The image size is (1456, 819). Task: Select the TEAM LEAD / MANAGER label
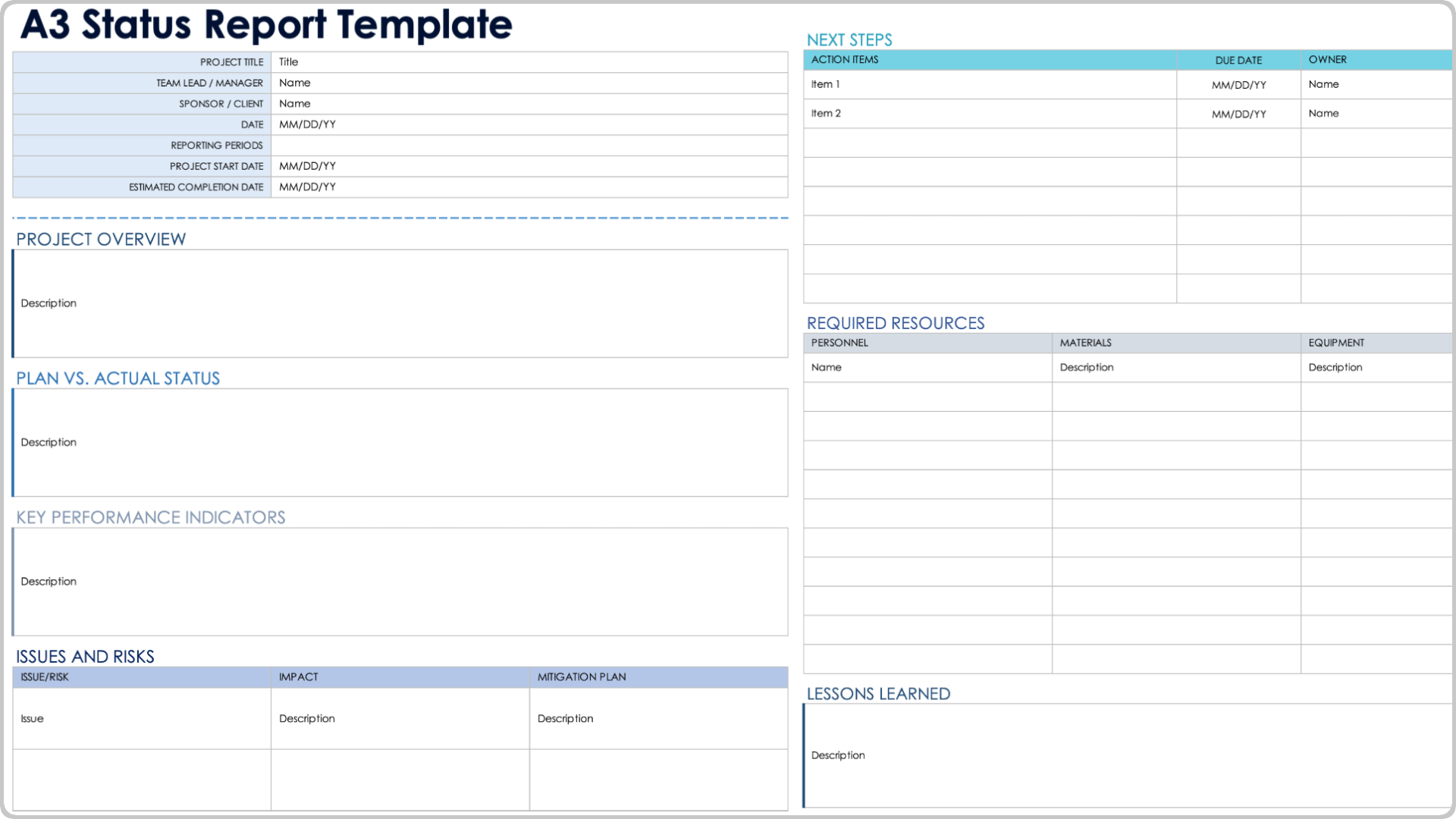click(x=142, y=83)
